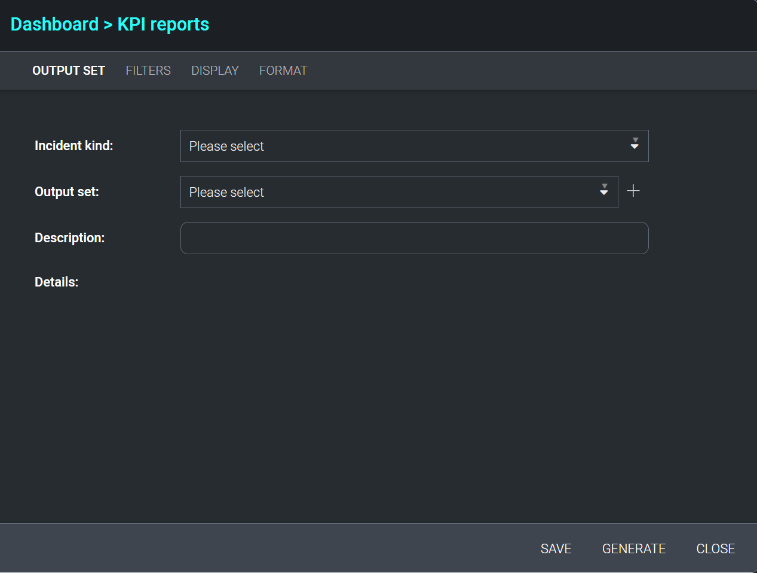The width and height of the screenshot is (757, 573).
Task: Click the Incident kind dropdown arrow
Action: coord(634,145)
